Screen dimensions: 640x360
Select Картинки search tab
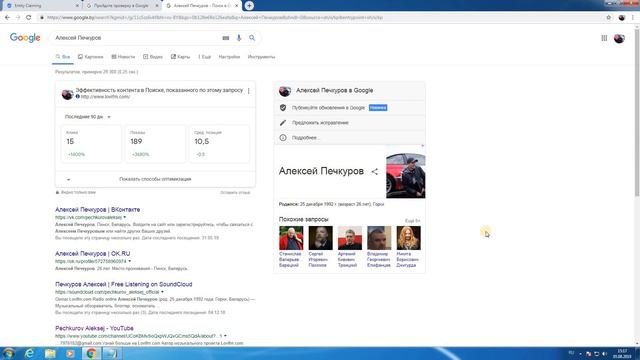pos(91,57)
